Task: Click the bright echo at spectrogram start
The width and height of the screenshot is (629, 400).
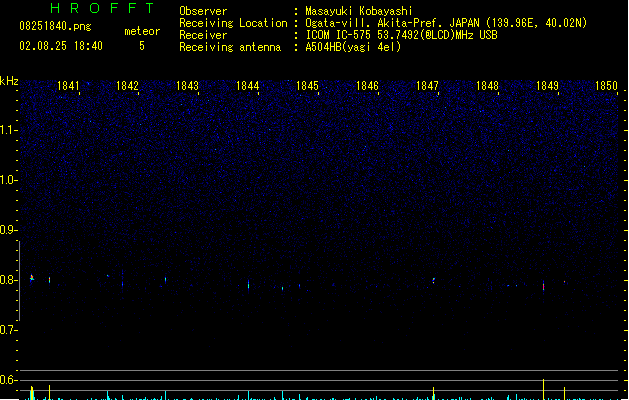Action: point(32,278)
